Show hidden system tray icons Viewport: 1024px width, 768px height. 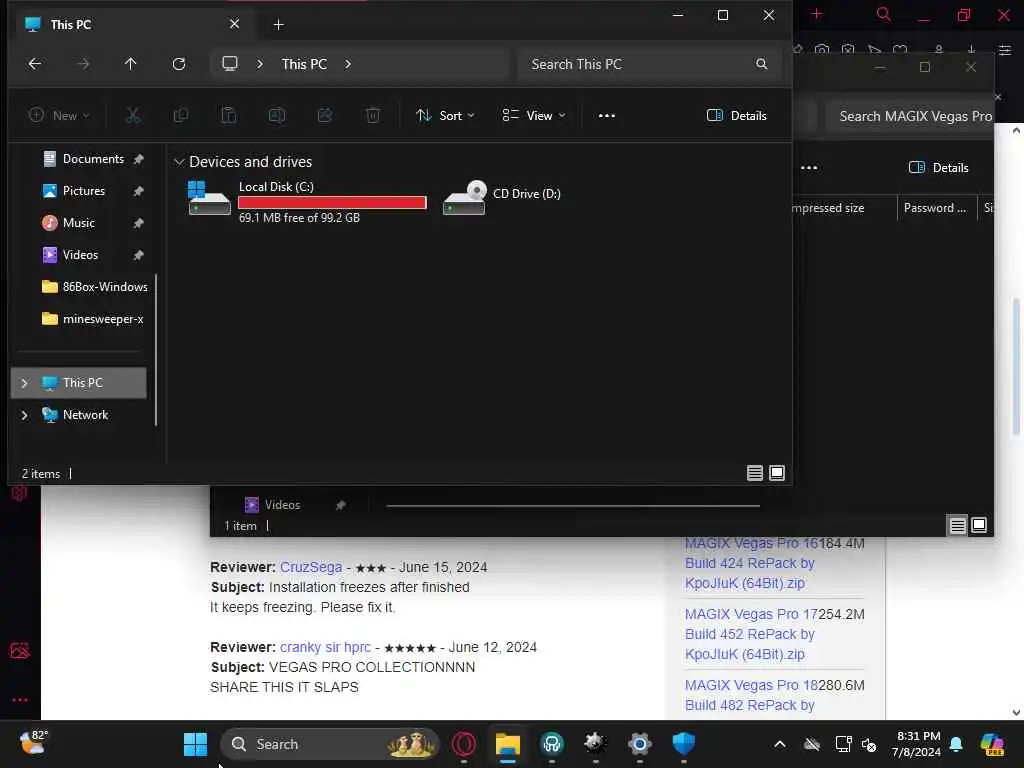(x=780, y=744)
